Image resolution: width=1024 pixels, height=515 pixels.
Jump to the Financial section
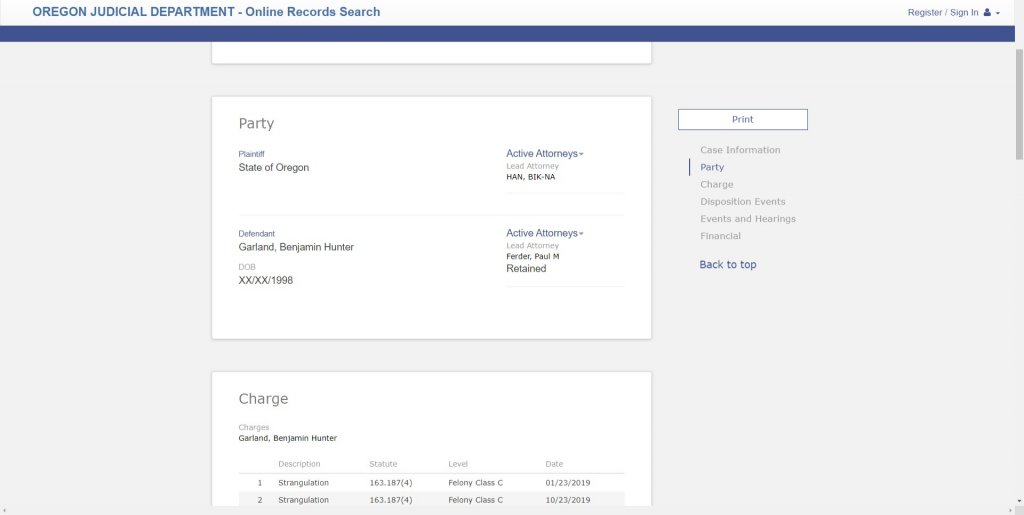(x=720, y=236)
